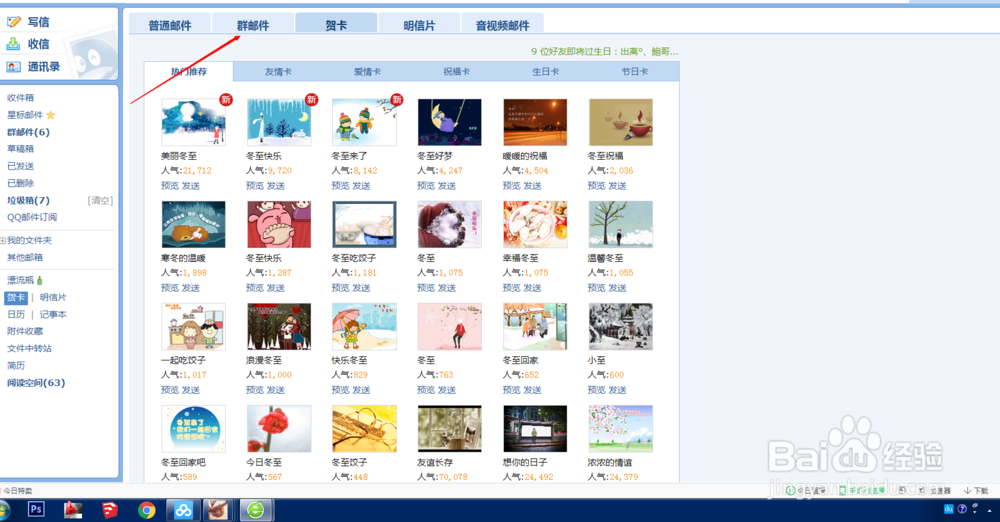Open 记事本 in the sidebar
Viewport: 1000px width, 522px height.
(53, 315)
